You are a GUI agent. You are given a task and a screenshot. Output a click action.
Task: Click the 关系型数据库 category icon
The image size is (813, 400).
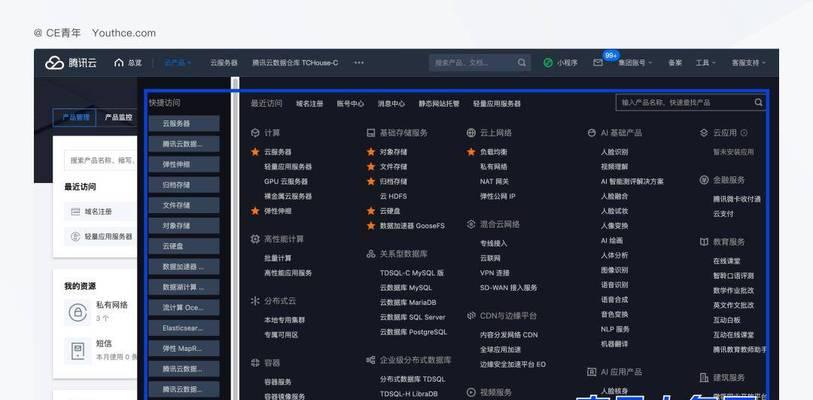[x=371, y=254]
